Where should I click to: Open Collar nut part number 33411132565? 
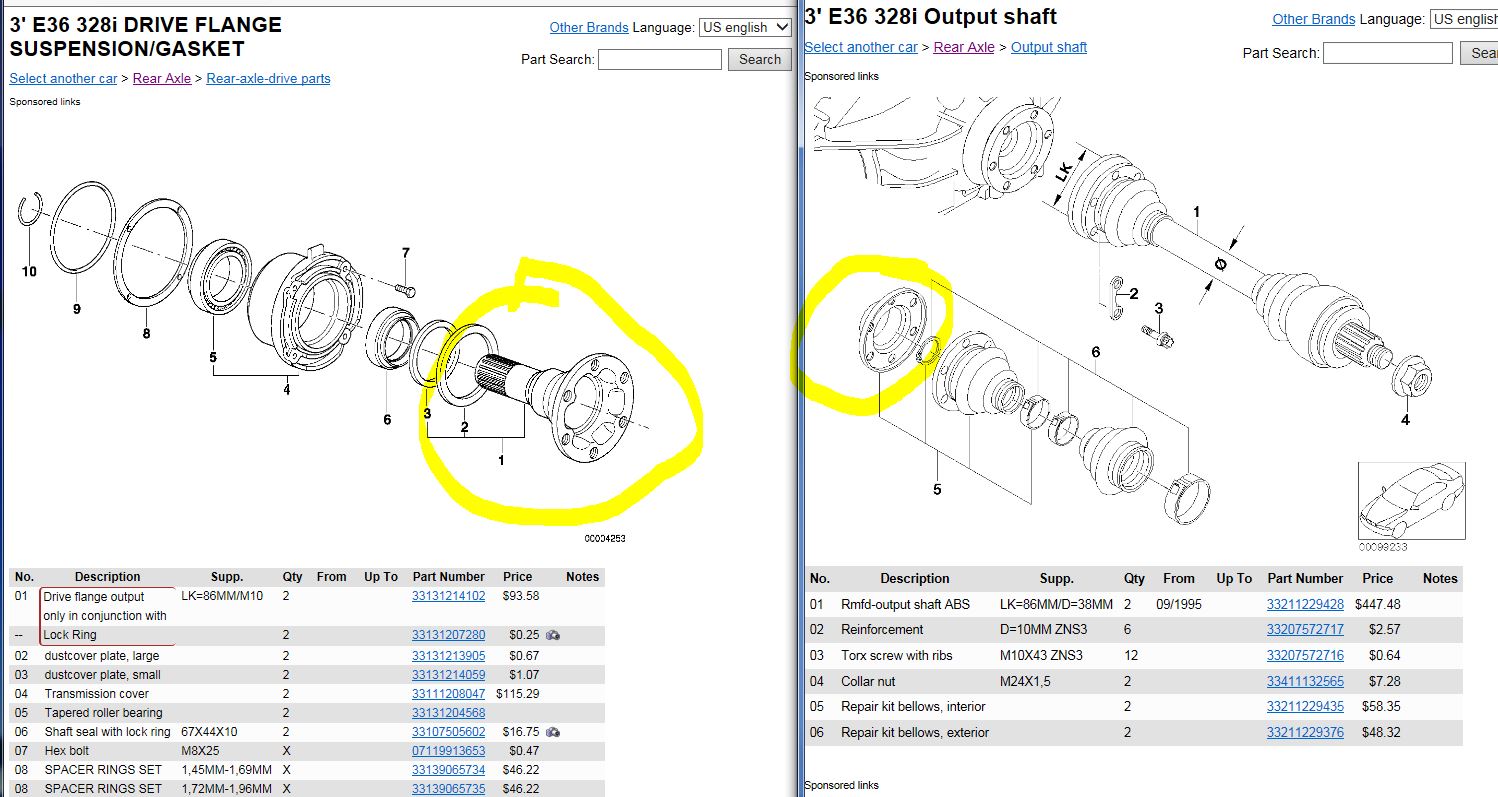[x=1305, y=681]
